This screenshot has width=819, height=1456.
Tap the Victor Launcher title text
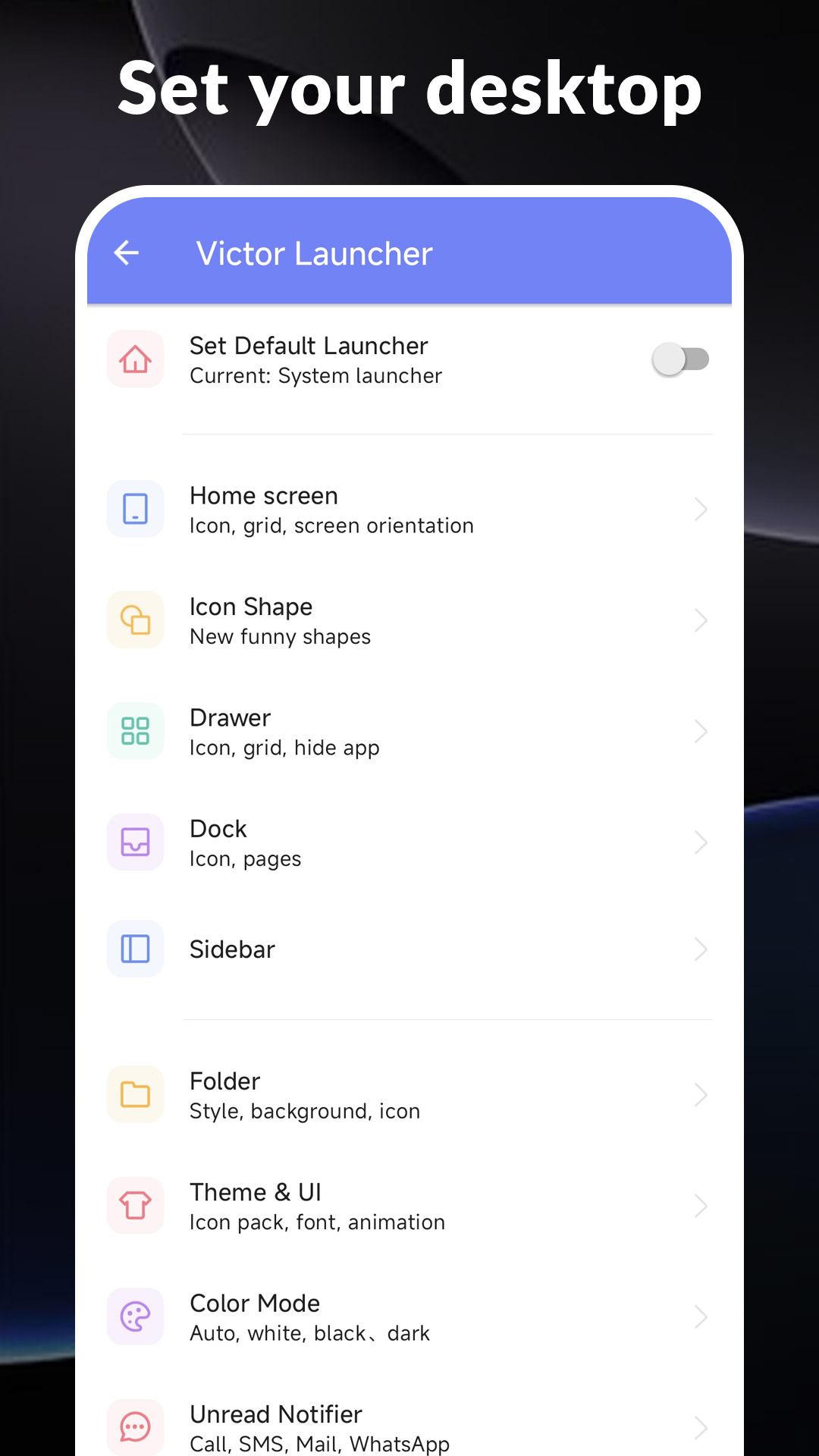(314, 253)
